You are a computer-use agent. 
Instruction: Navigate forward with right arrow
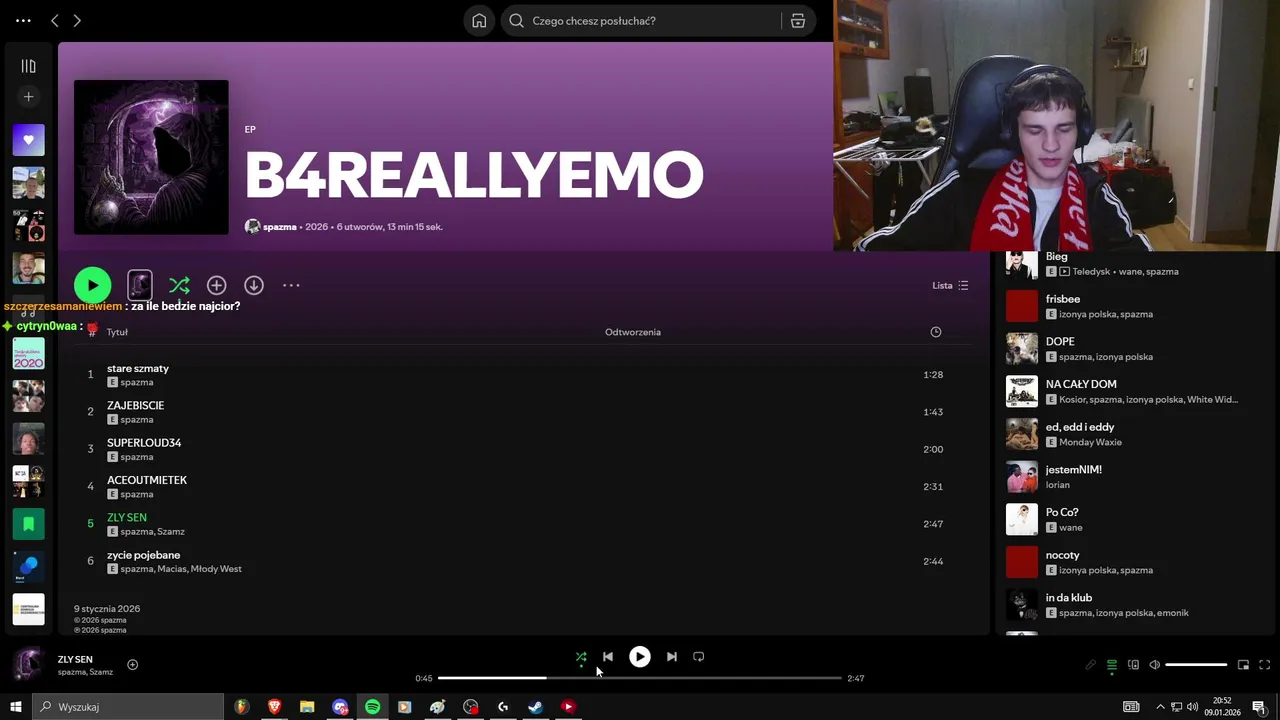pyautogui.click(x=77, y=21)
